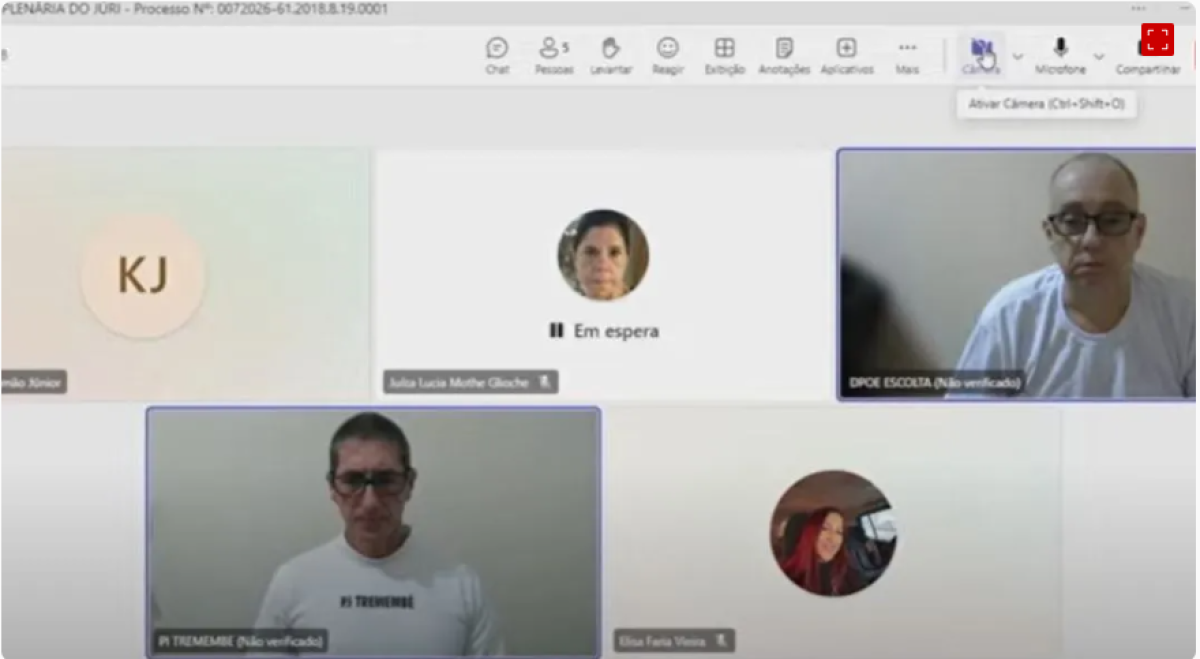Raise hand with Levantar button
Image resolution: width=1200 pixels, height=659 pixels.
coord(610,55)
